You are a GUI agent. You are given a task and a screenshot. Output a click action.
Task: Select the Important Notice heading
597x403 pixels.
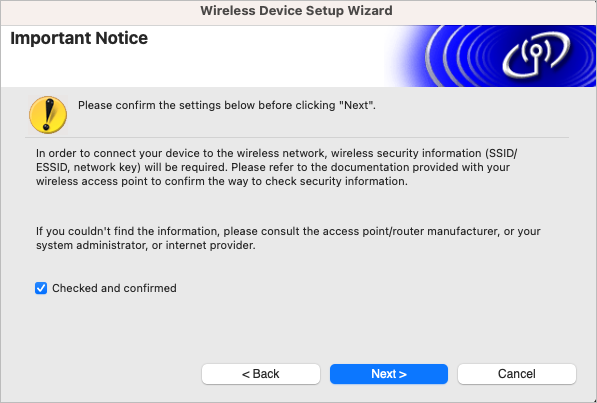[79, 38]
